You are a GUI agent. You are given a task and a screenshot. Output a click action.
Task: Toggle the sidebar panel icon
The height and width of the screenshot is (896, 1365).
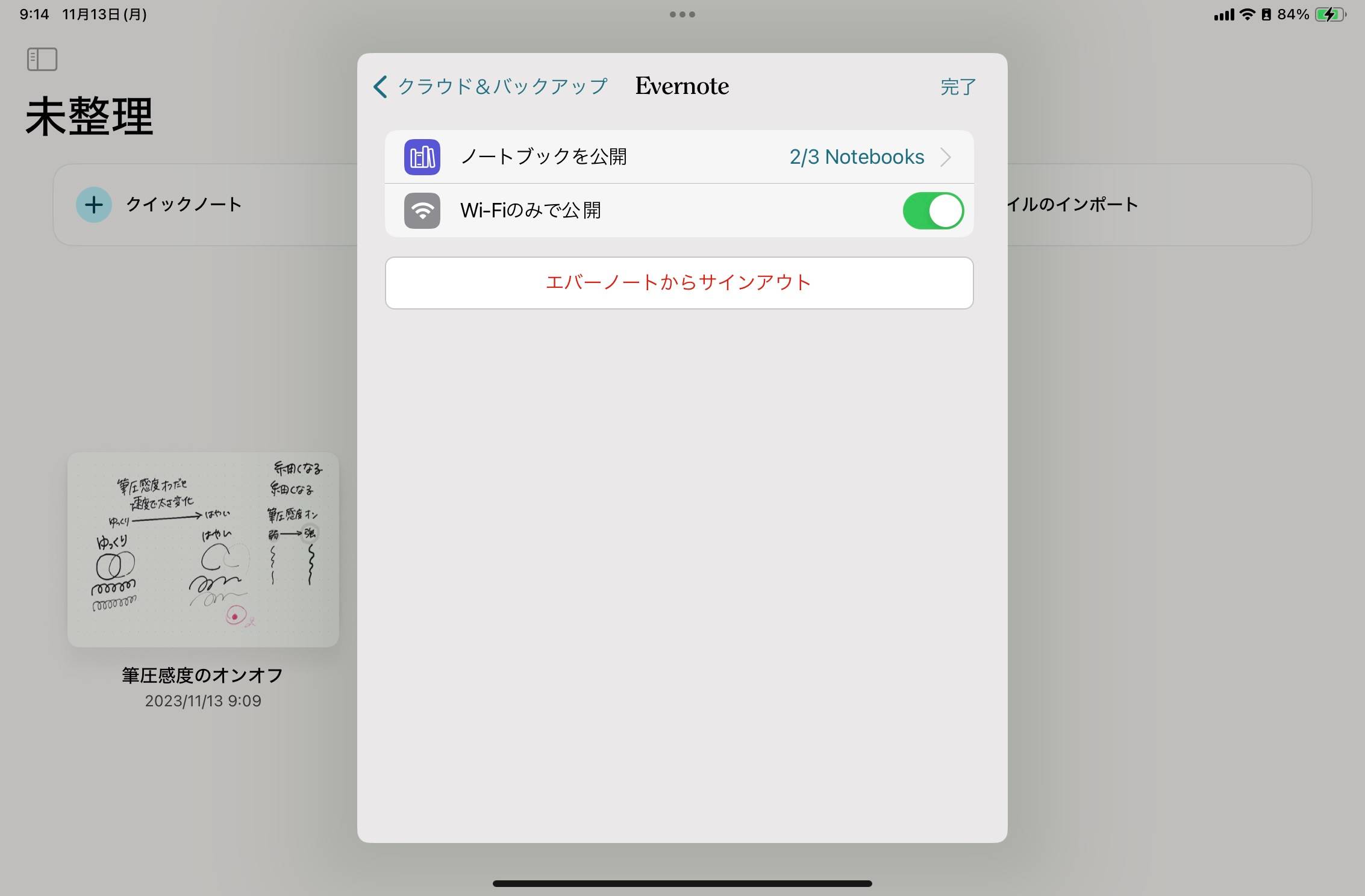(42, 59)
